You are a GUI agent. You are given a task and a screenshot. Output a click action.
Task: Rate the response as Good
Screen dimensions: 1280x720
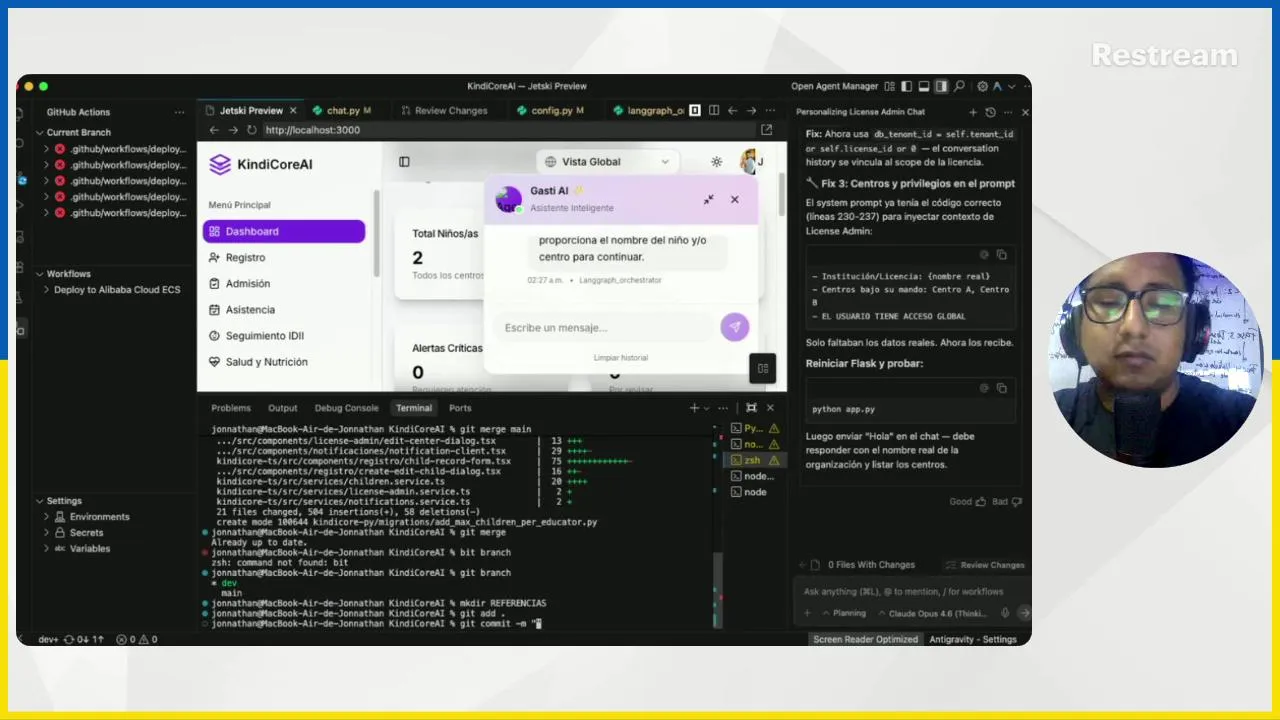(967, 501)
